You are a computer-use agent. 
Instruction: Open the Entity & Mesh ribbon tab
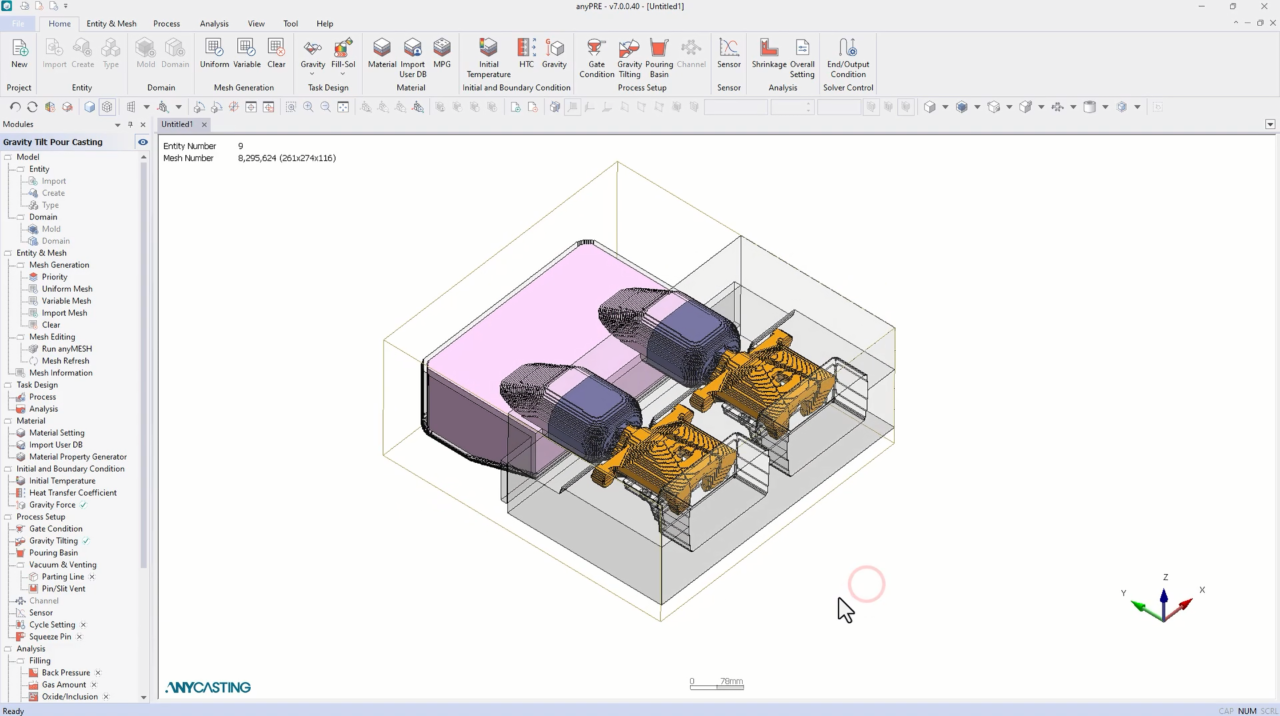[x=111, y=23]
